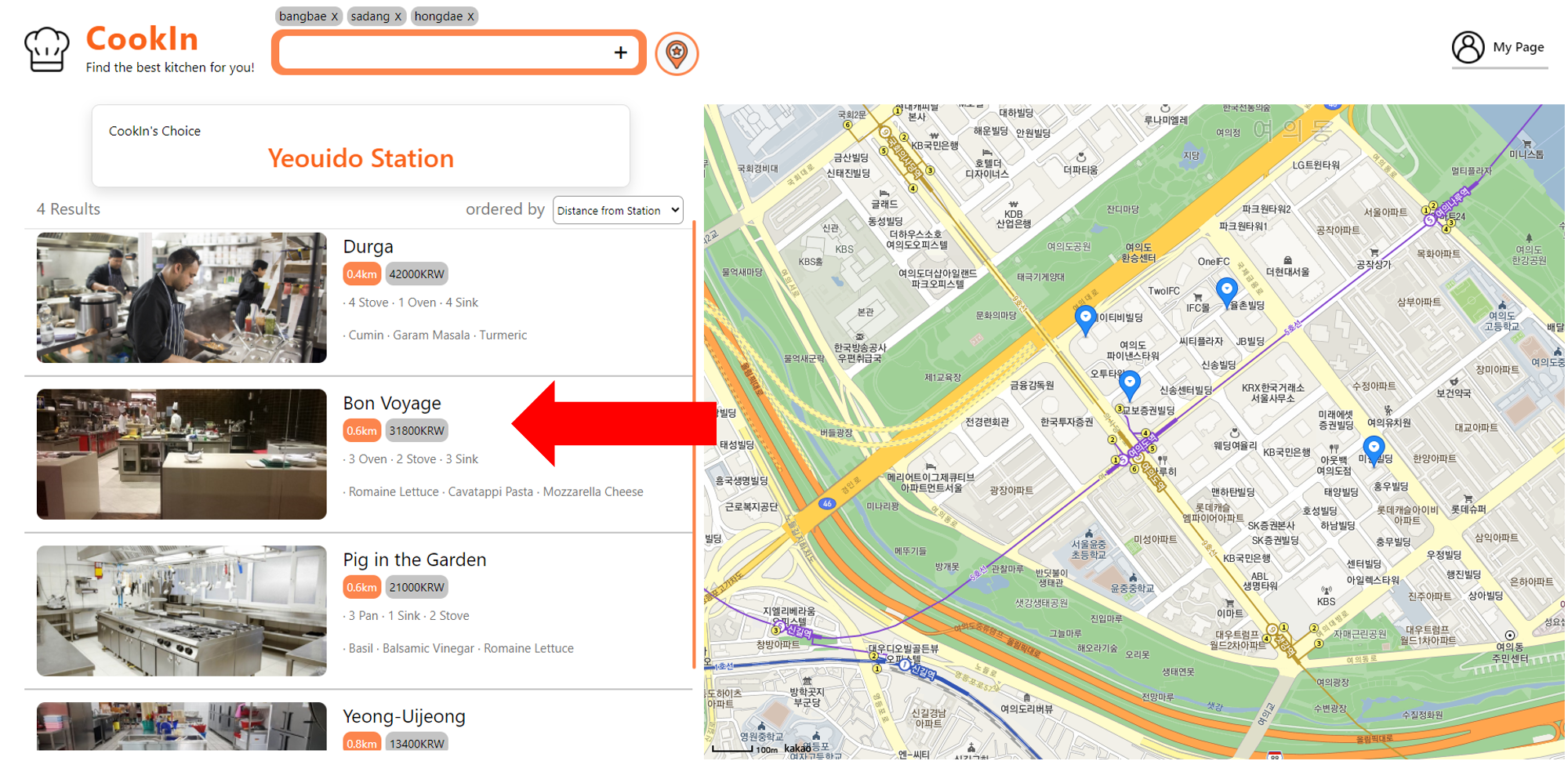1568x761 pixels.
Task: Remove the bangbae tag
Action: (335, 16)
